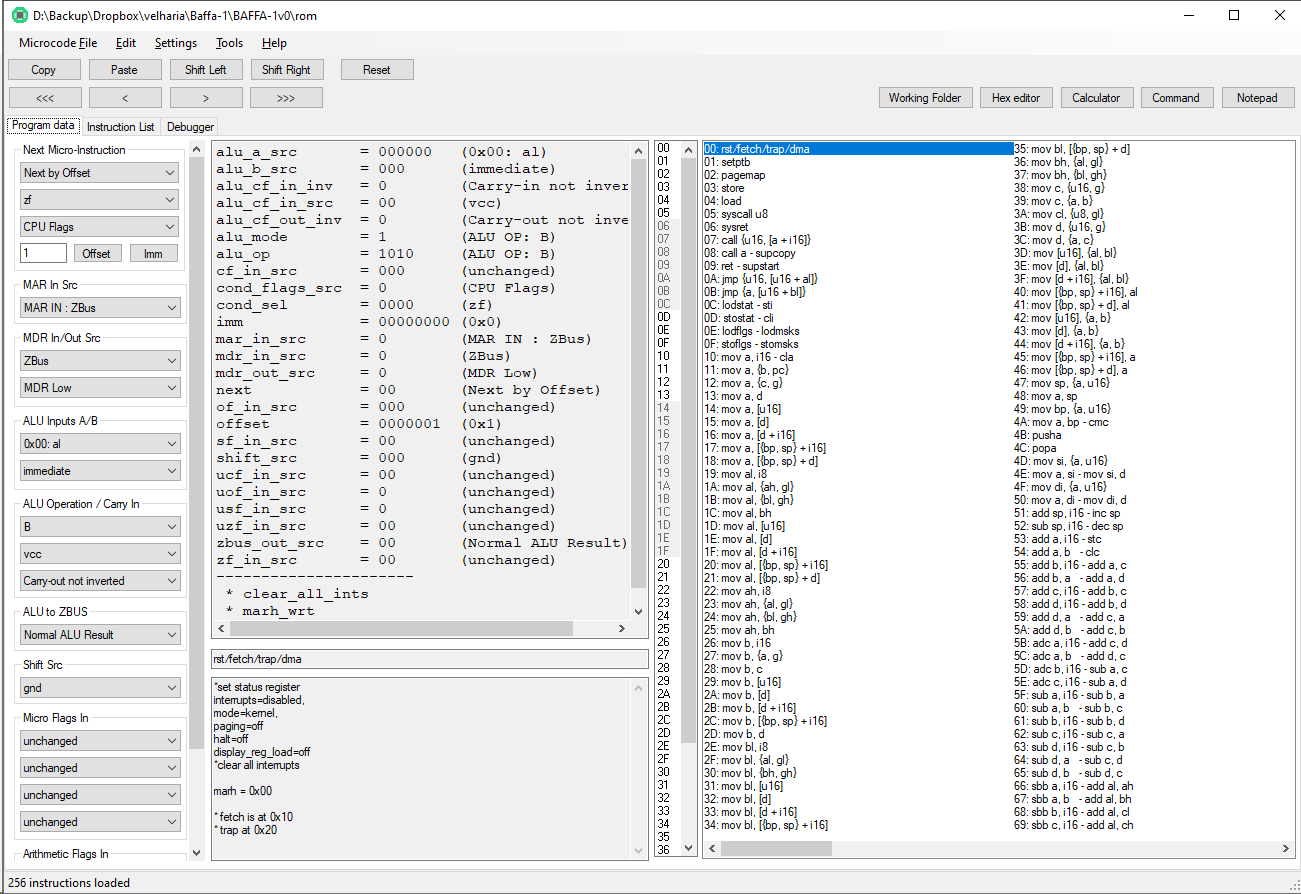This screenshot has width=1301, height=894.
Task: Click the Copy button
Action: [x=44, y=70]
